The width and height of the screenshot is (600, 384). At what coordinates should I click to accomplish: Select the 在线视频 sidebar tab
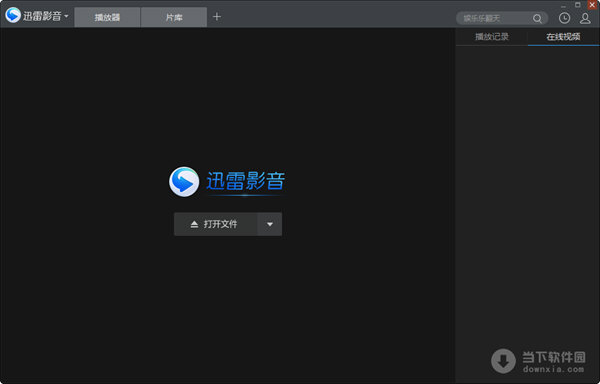(x=563, y=37)
